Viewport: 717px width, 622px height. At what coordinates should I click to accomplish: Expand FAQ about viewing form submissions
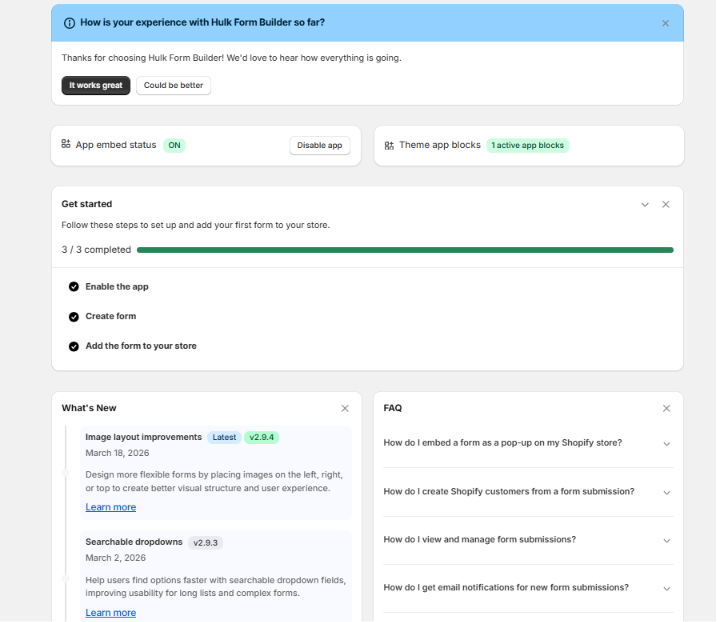(667, 541)
